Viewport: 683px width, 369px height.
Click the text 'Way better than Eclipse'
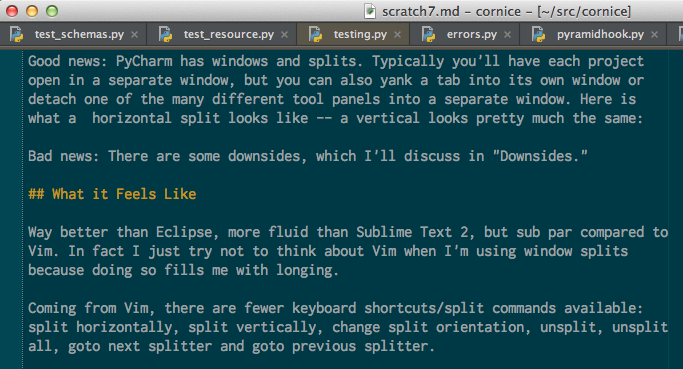[120, 232]
